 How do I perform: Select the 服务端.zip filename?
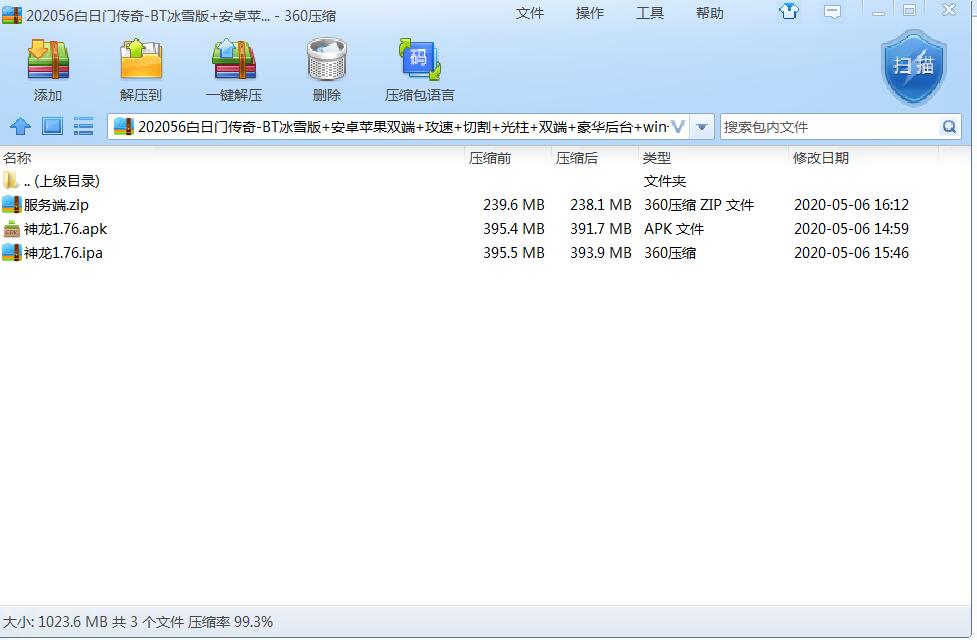pos(56,205)
